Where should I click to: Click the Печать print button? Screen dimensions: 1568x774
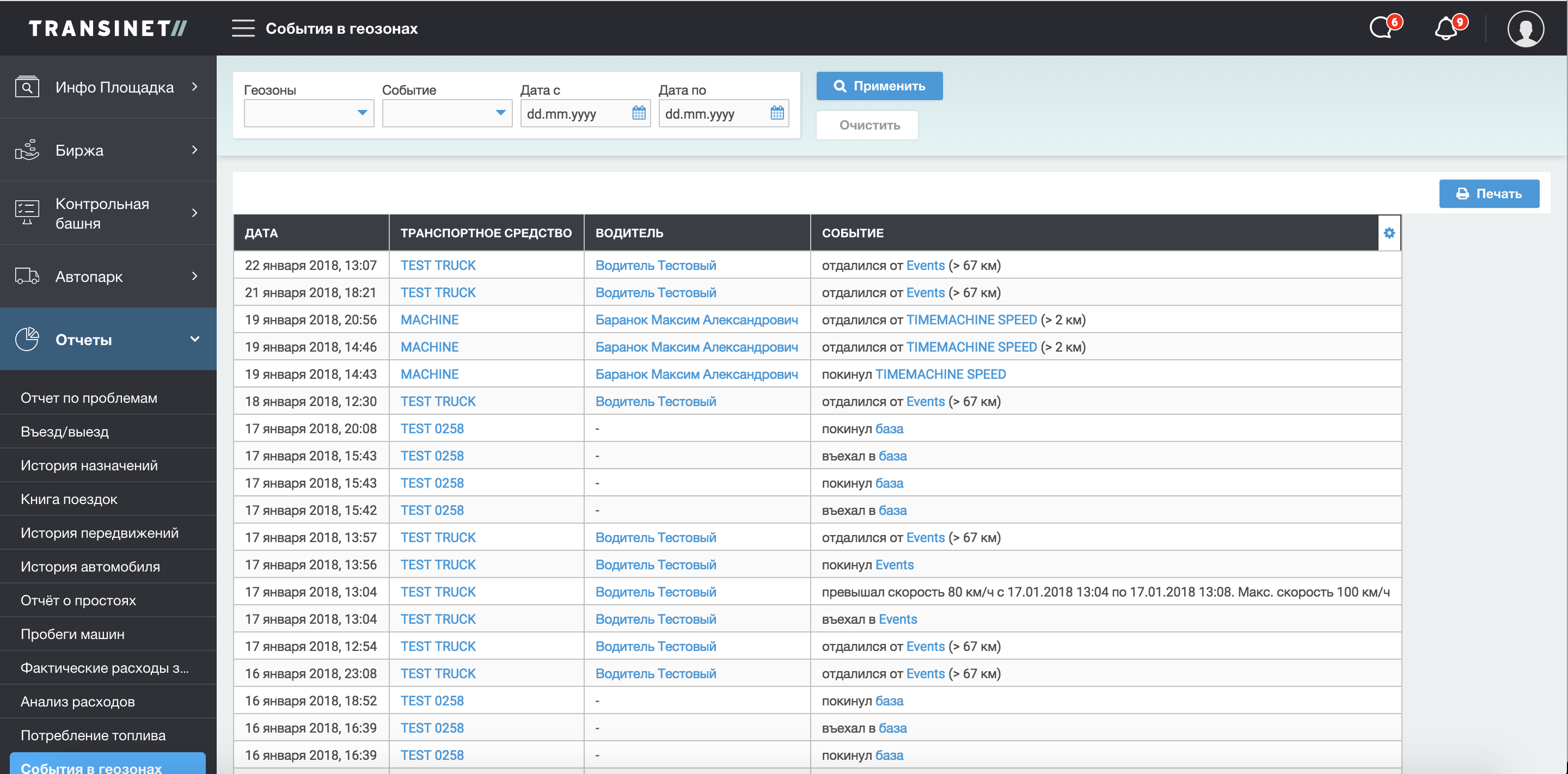[x=1489, y=194]
